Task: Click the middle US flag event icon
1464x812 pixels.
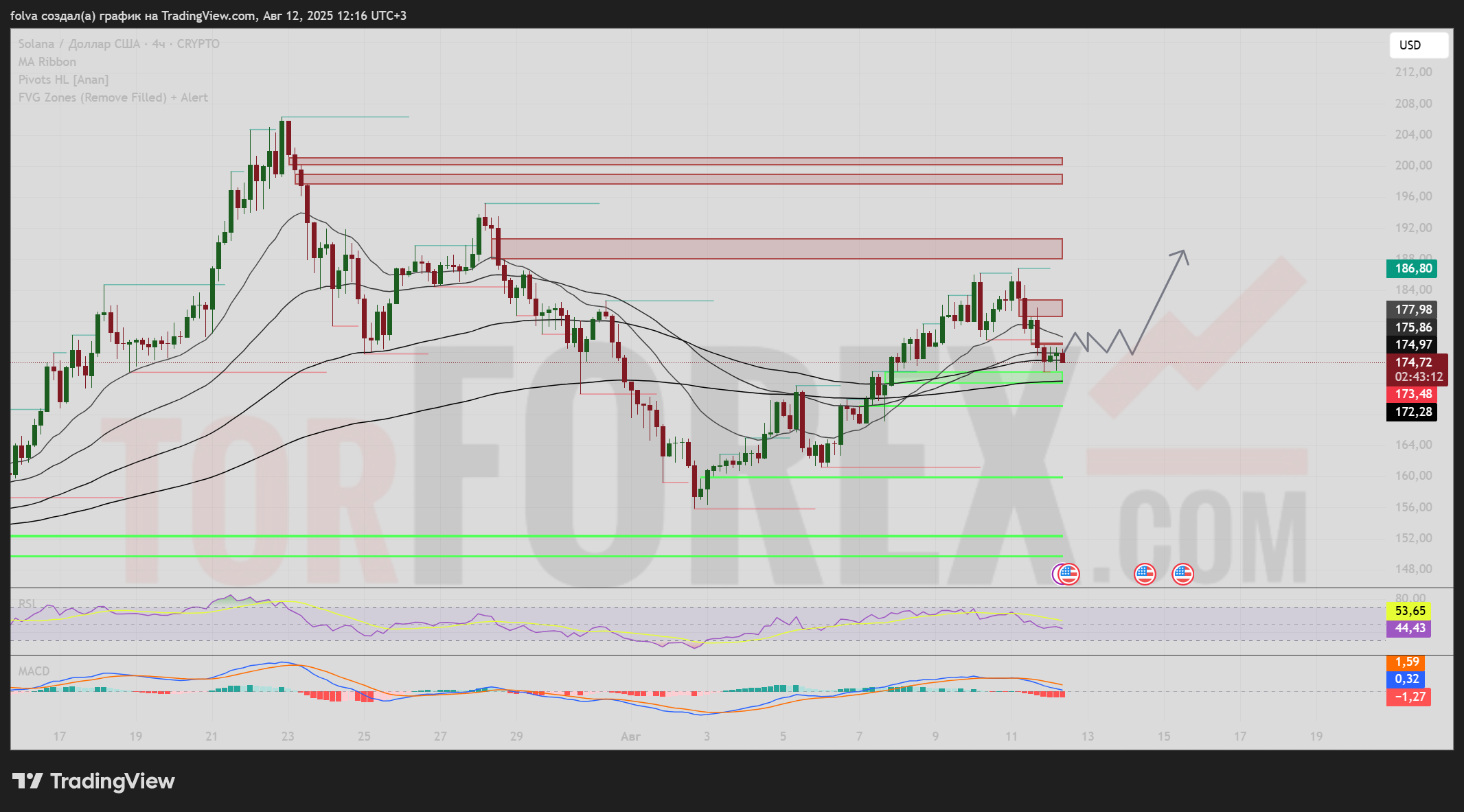Action: pos(1145,574)
